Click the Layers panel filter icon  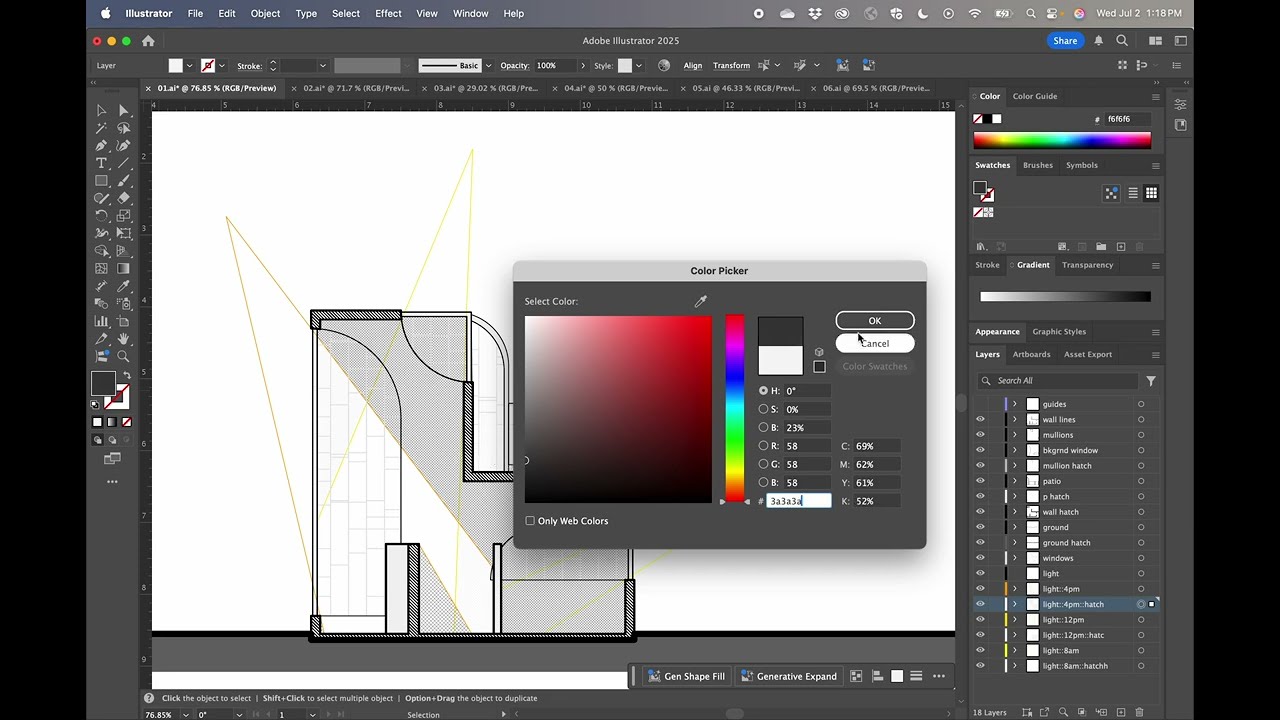click(1151, 381)
